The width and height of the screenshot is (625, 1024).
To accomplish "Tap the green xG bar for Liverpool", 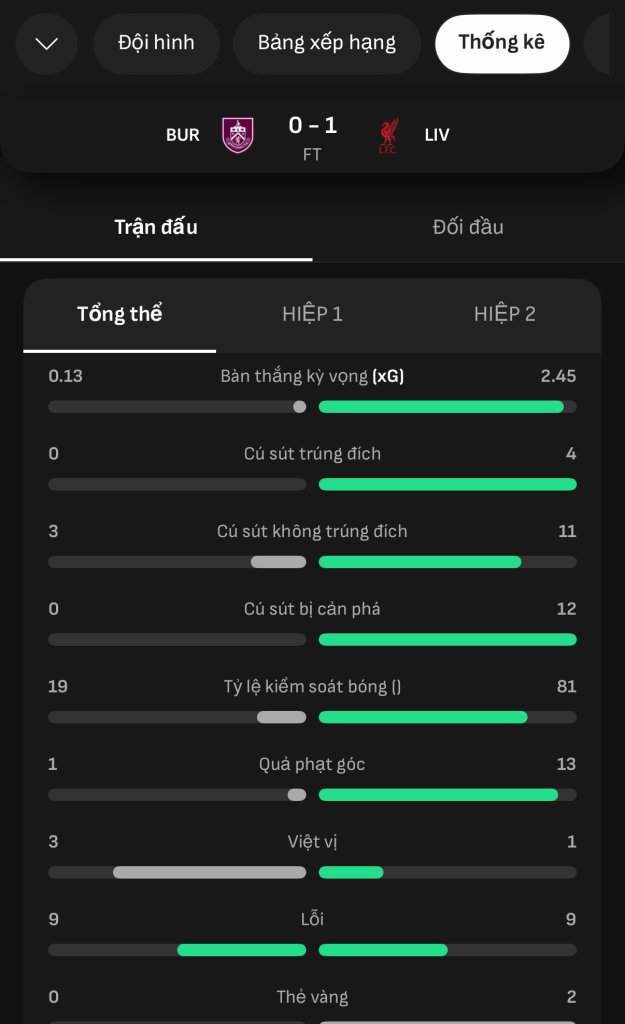I will pyautogui.click(x=441, y=407).
